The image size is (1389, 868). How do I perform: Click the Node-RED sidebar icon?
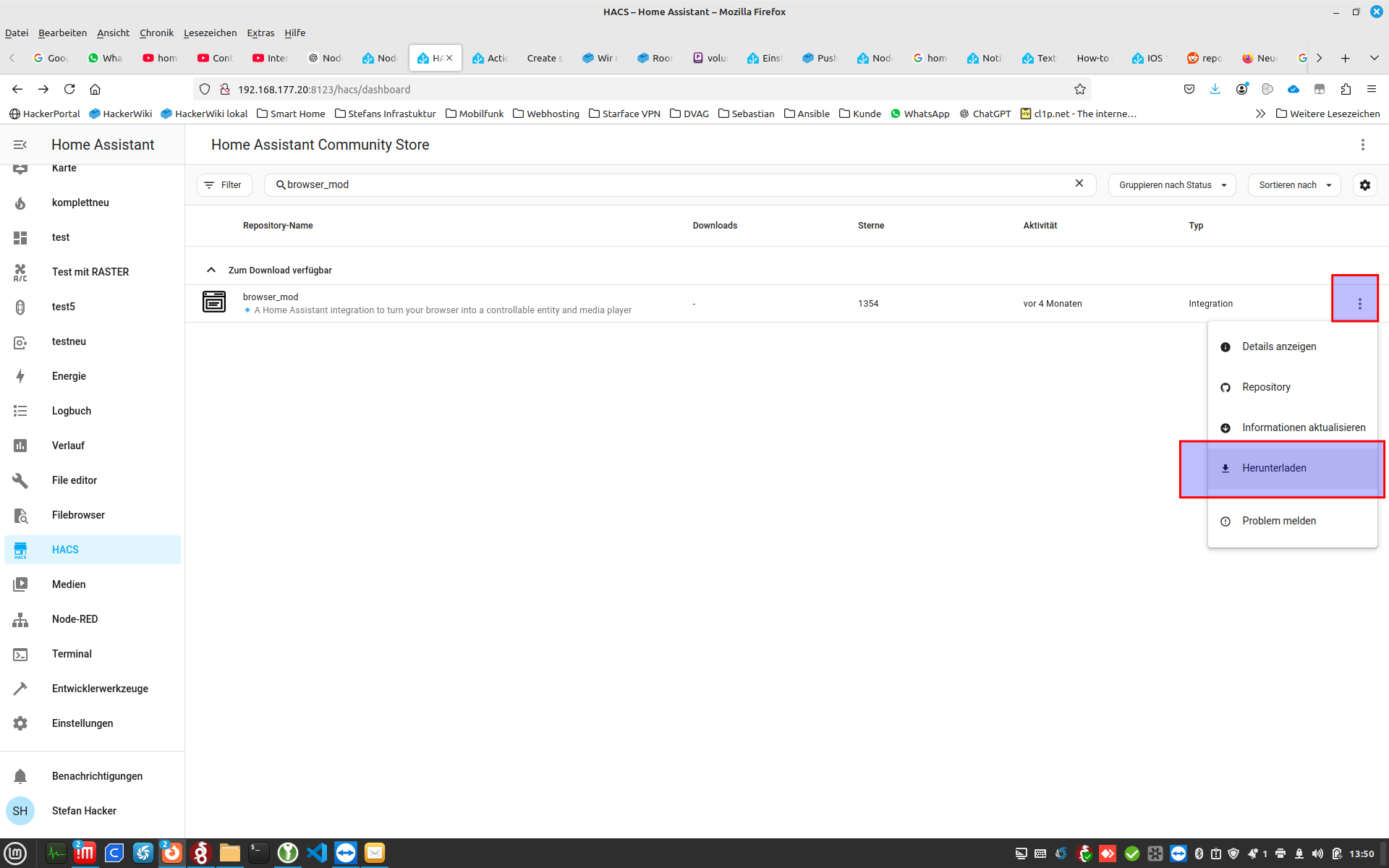pos(20,619)
